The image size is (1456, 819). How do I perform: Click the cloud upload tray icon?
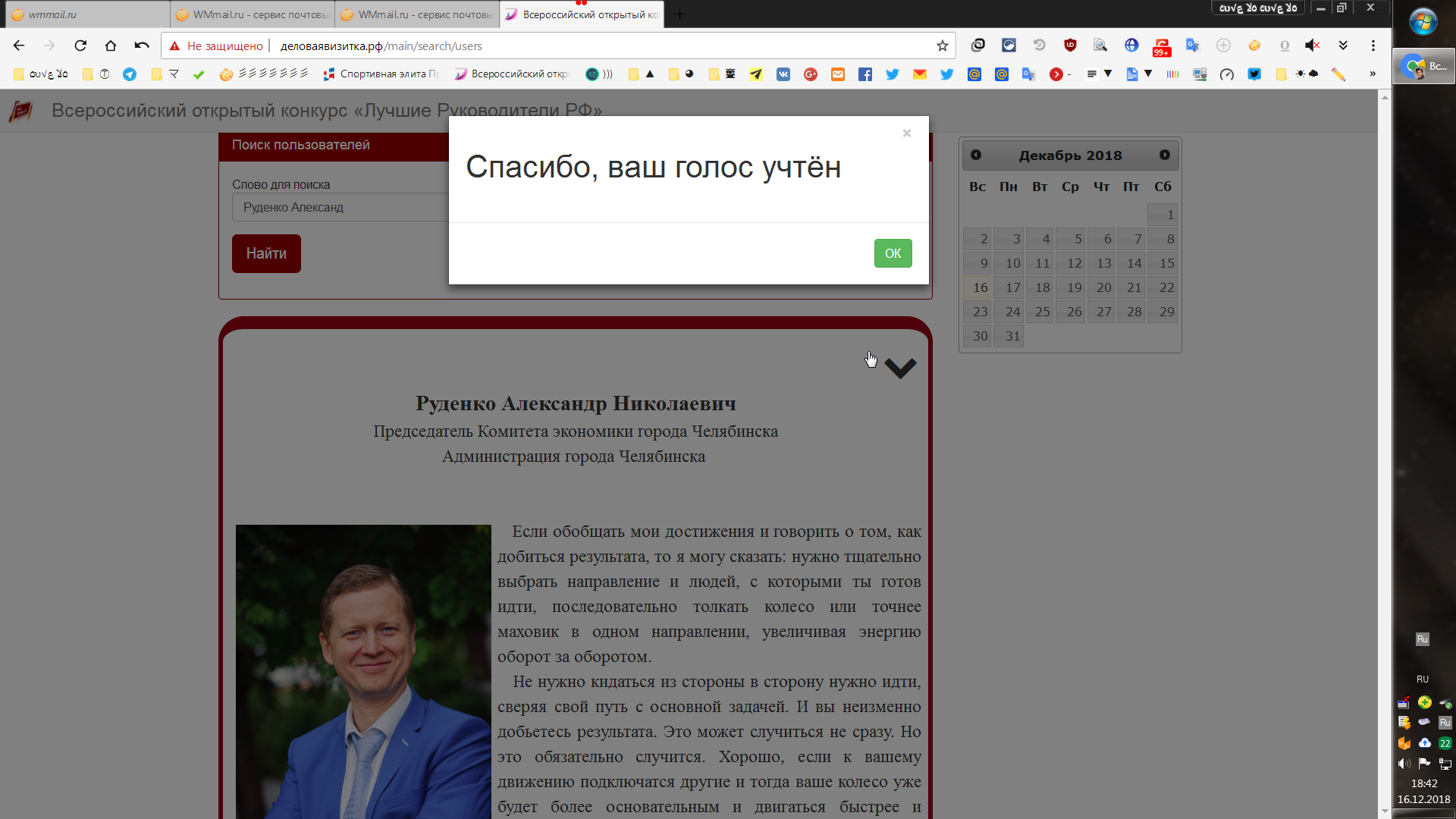[x=1425, y=743]
